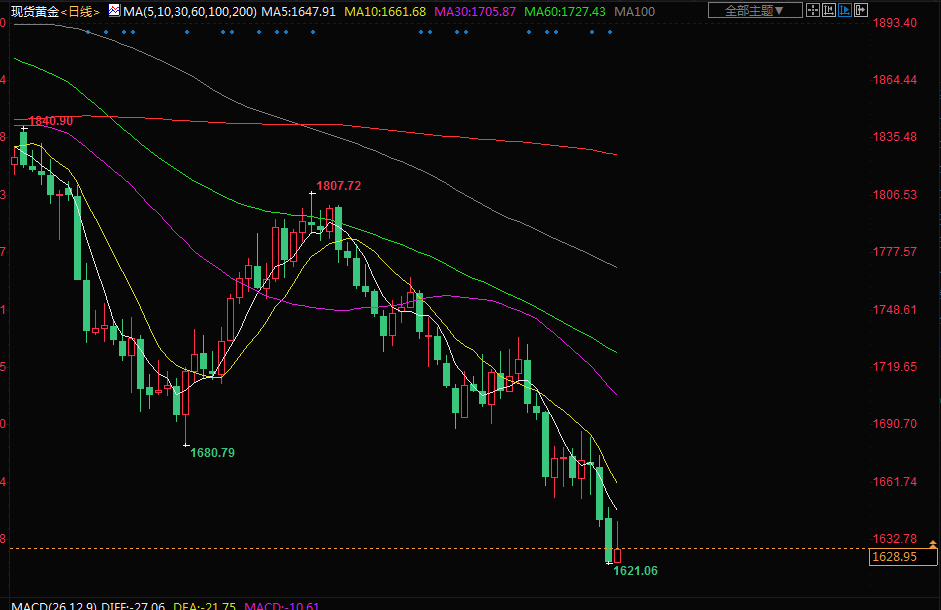Click the 现货黄金 chart title
Screen dimensions: 941x610
coord(29,11)
